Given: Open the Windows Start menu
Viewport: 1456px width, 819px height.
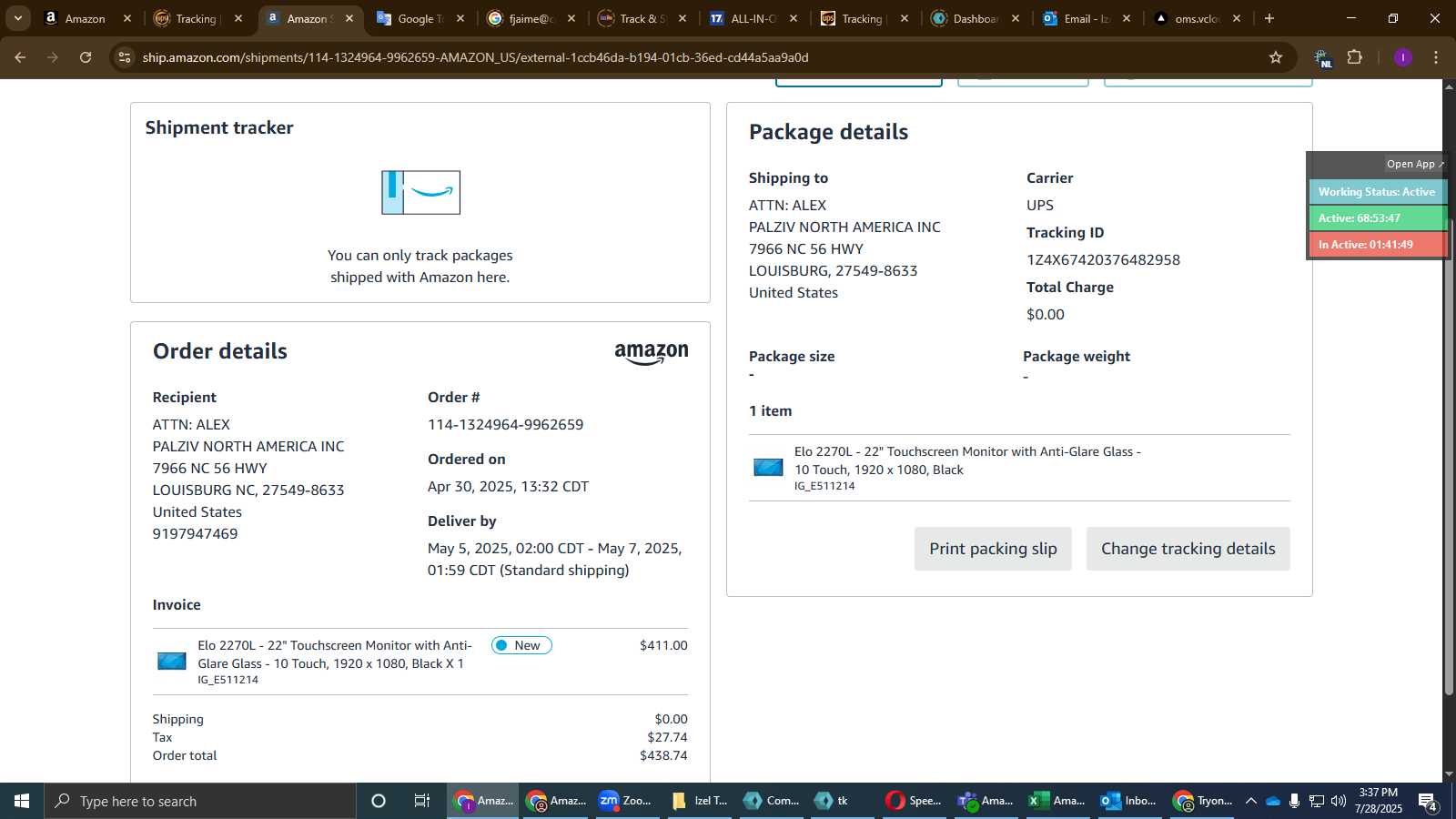Looking at the screenshot, I should pos(22,801).
